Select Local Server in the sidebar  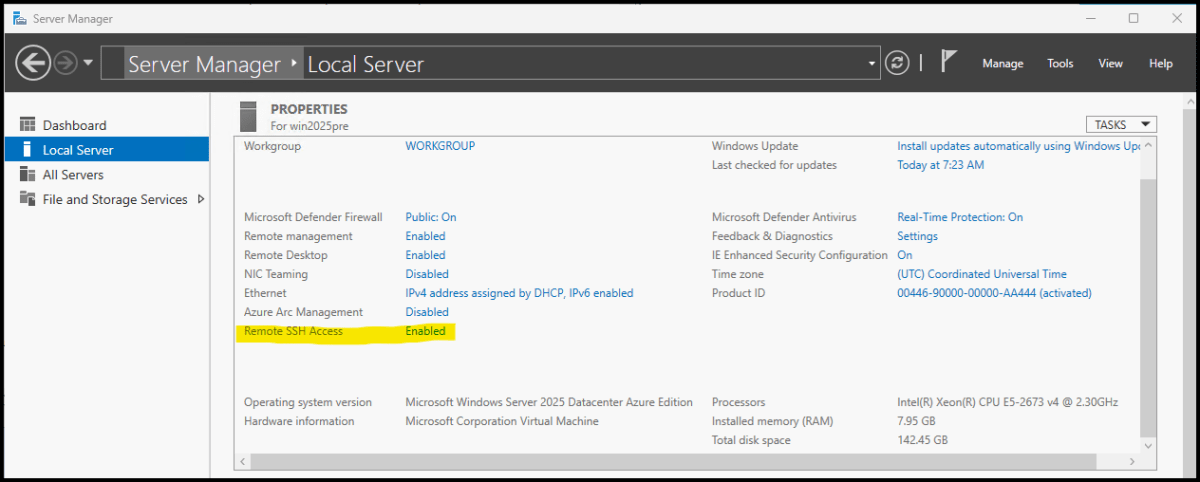coord(78,150)
